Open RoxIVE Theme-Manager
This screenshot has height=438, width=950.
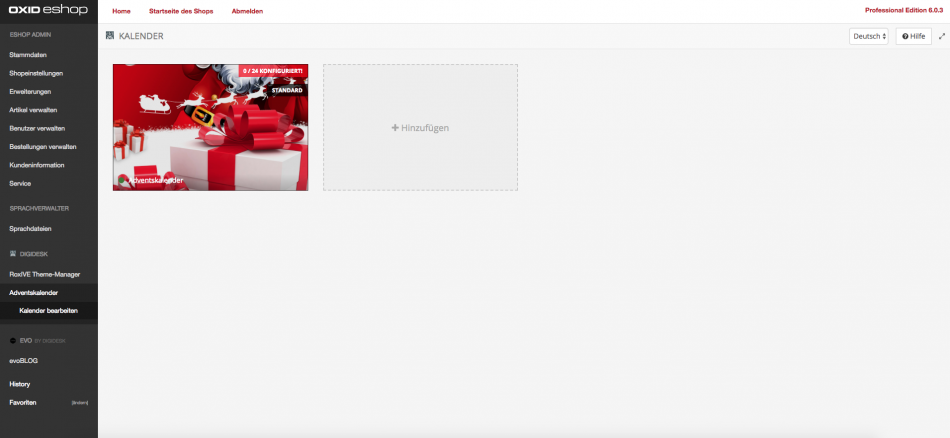point(44,274)
